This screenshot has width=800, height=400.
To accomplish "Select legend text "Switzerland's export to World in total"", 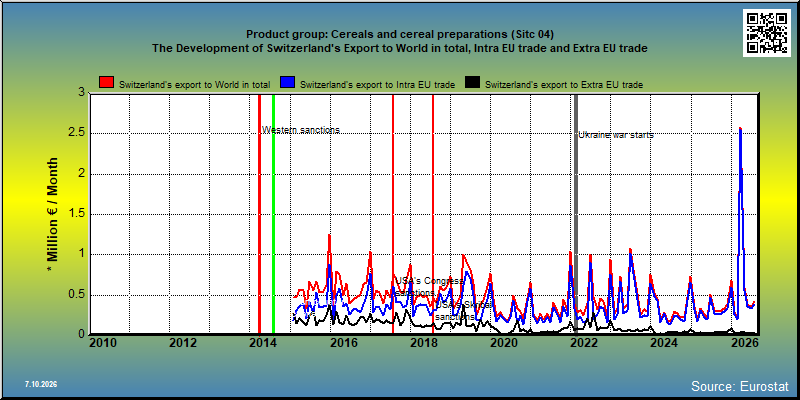I will point(194,85).
